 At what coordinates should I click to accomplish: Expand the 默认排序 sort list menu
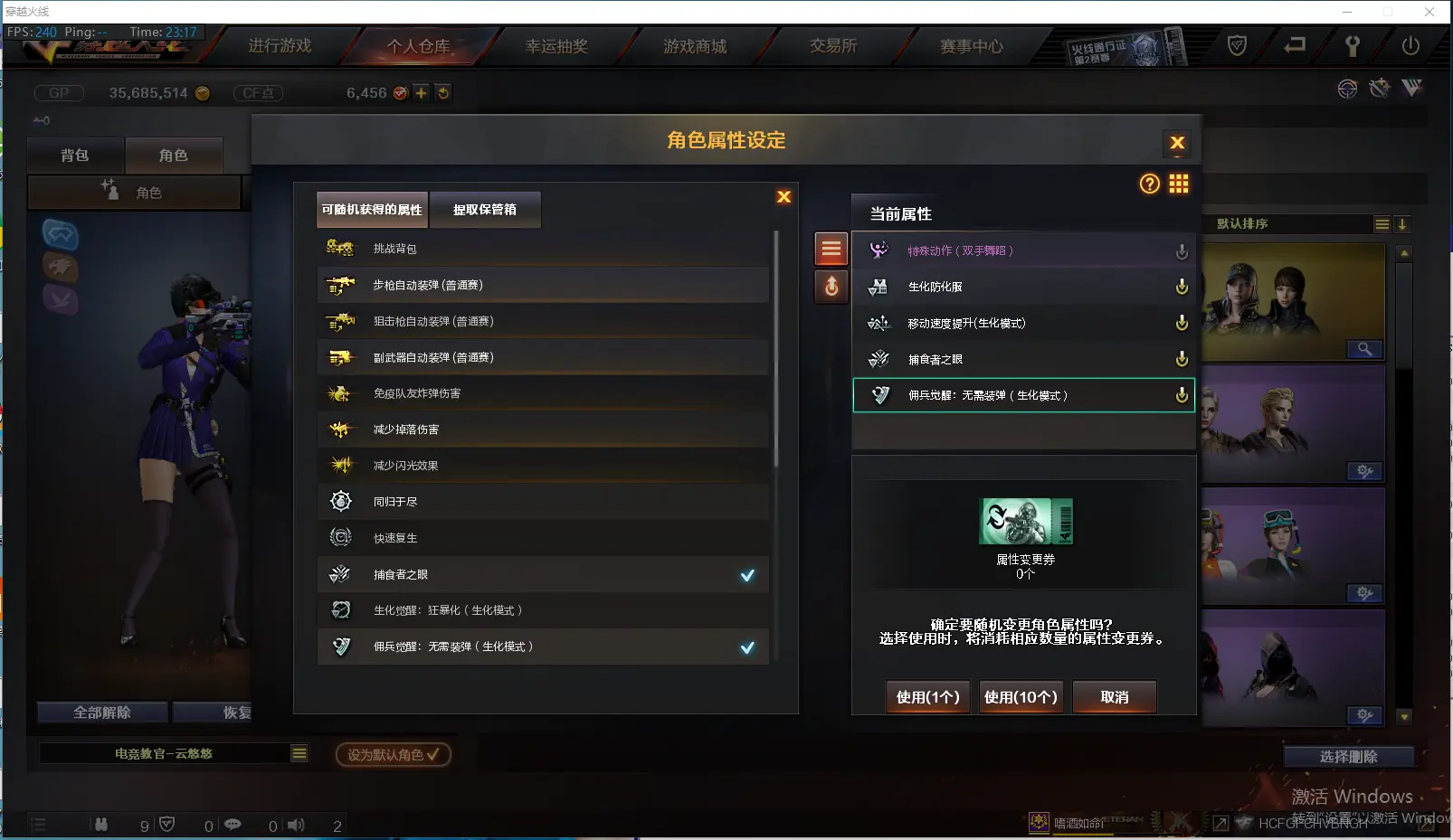tap(1382, 224)
